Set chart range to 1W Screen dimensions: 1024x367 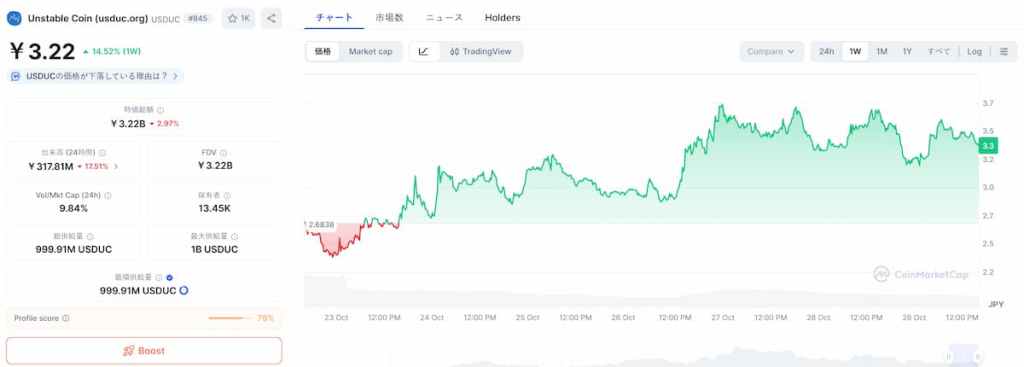tap(855, 52)
